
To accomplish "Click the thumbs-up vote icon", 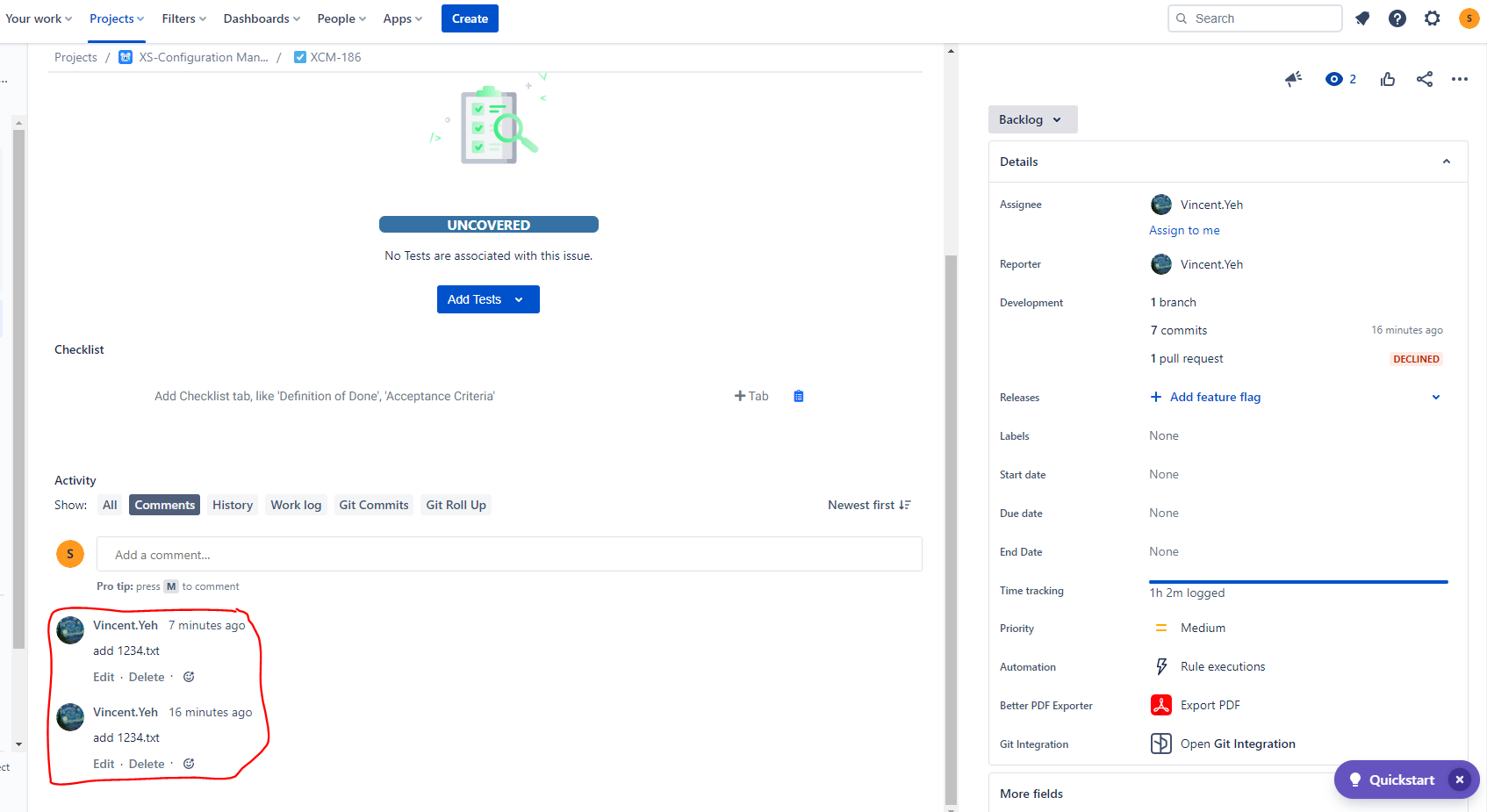I will click(x=1387, y=79).
